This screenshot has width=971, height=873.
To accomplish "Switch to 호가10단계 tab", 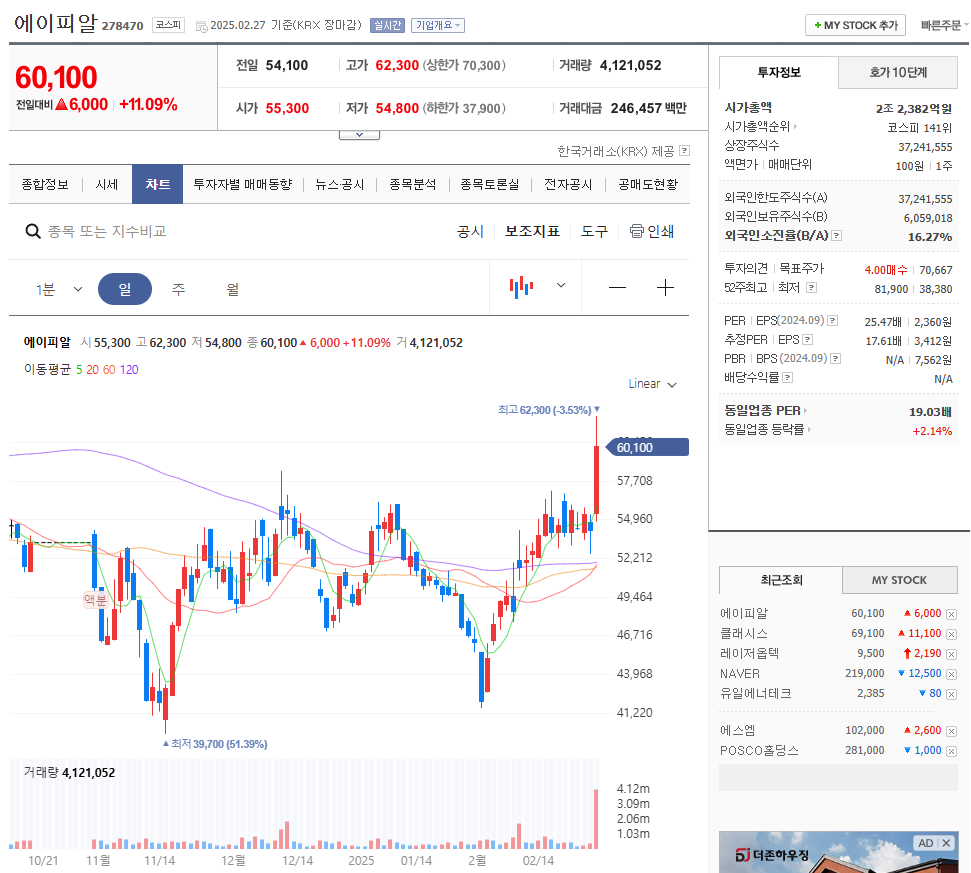I will pyautogui.click(x=898, y=72).
